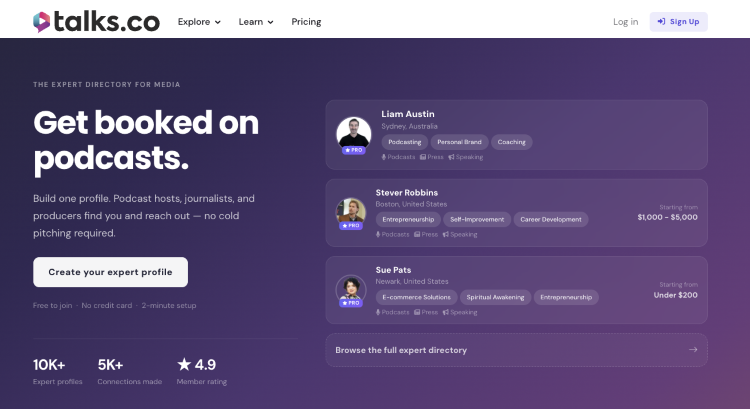The image size is (750, 409).
Task: Click PRO badge on Sue Pats
Action: [351, 303]
